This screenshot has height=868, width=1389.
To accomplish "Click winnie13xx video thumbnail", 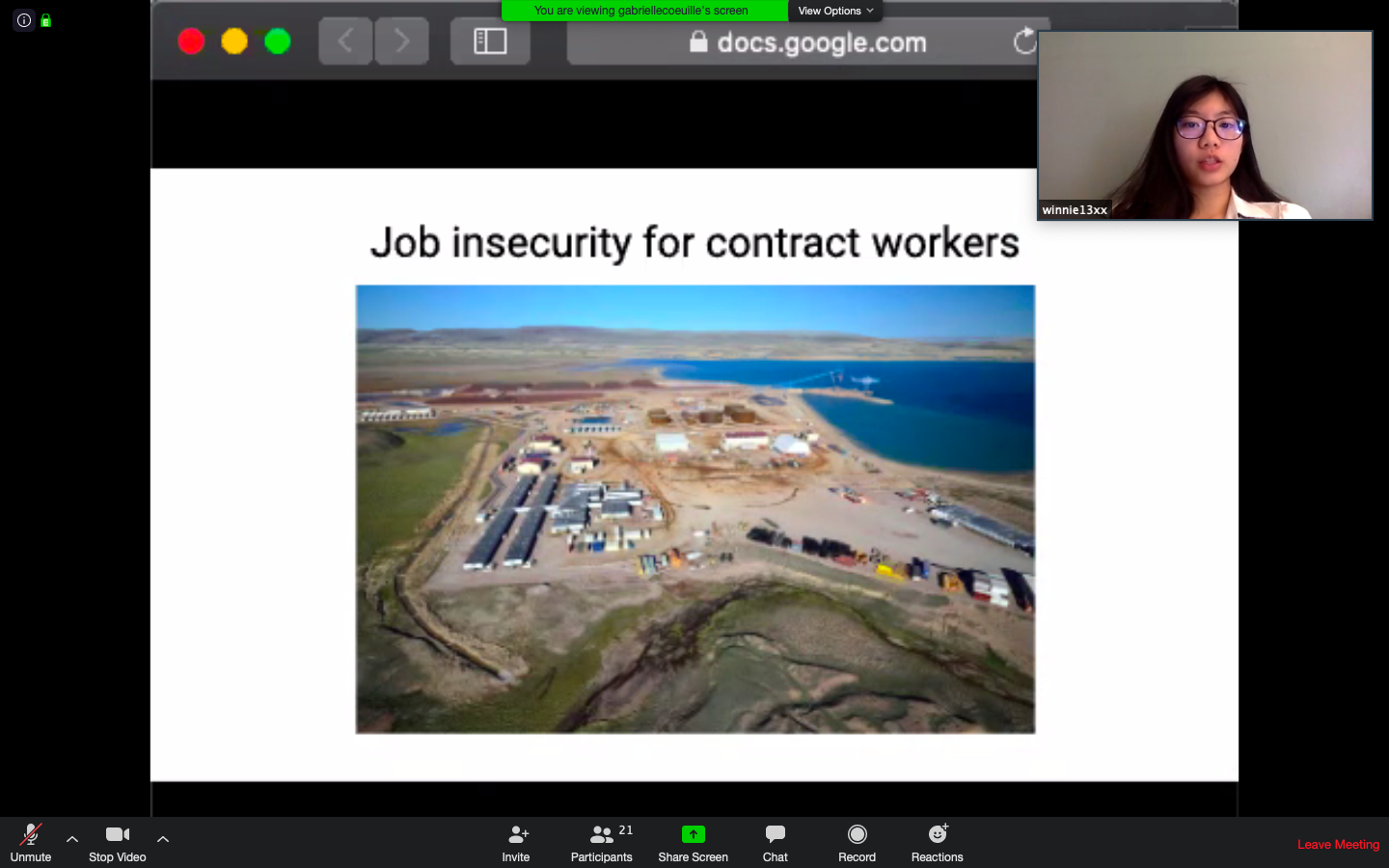I will pos(1205,125).
